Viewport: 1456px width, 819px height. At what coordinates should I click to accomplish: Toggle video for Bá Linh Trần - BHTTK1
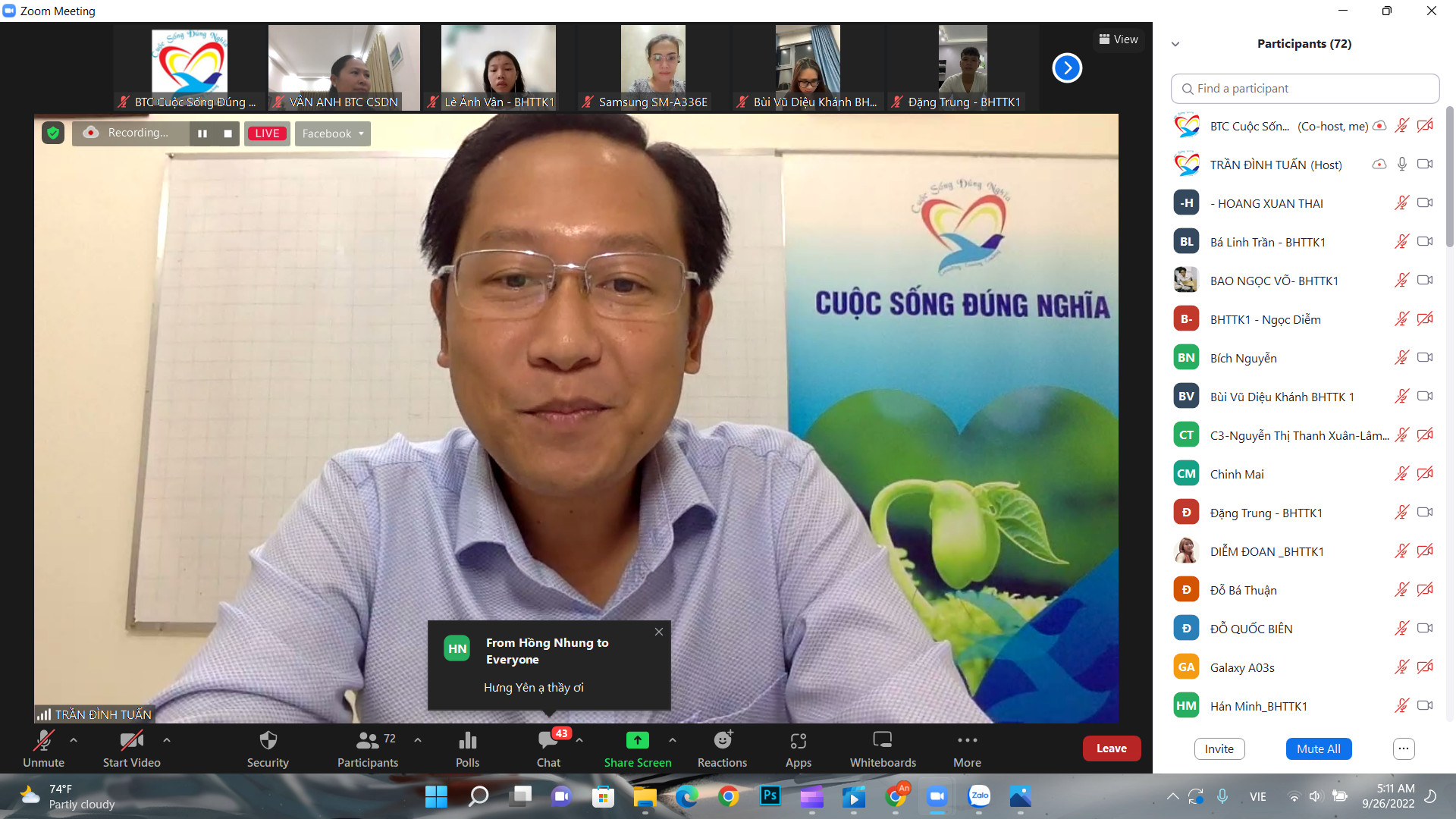pos(1425,242)
